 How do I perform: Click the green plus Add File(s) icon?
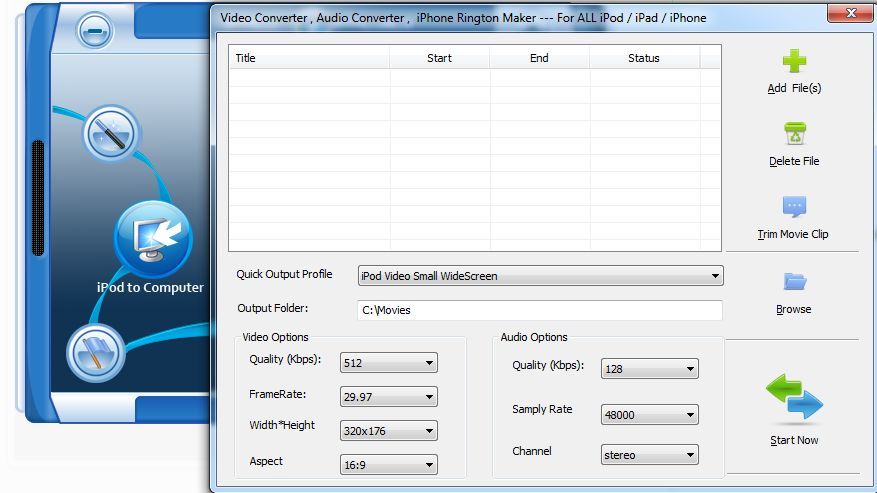[794, 61]
